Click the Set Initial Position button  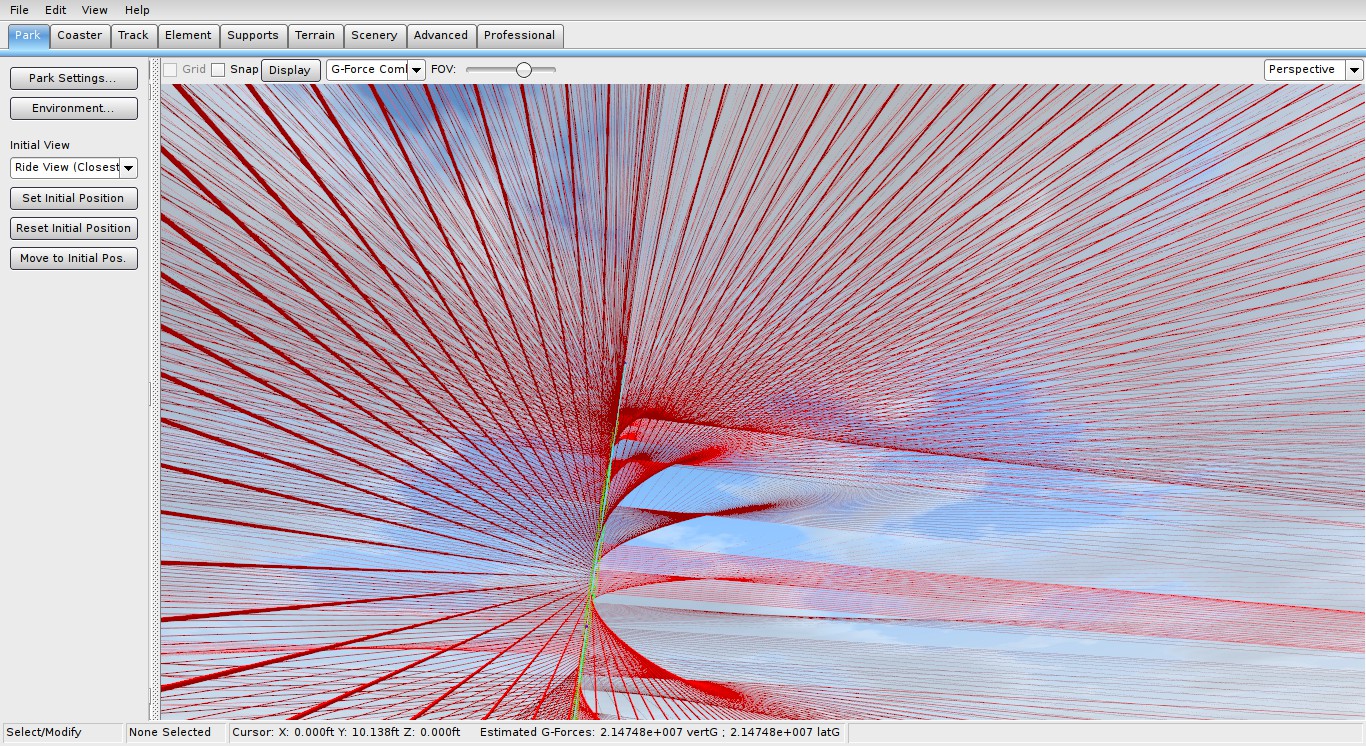pos(74,198)
